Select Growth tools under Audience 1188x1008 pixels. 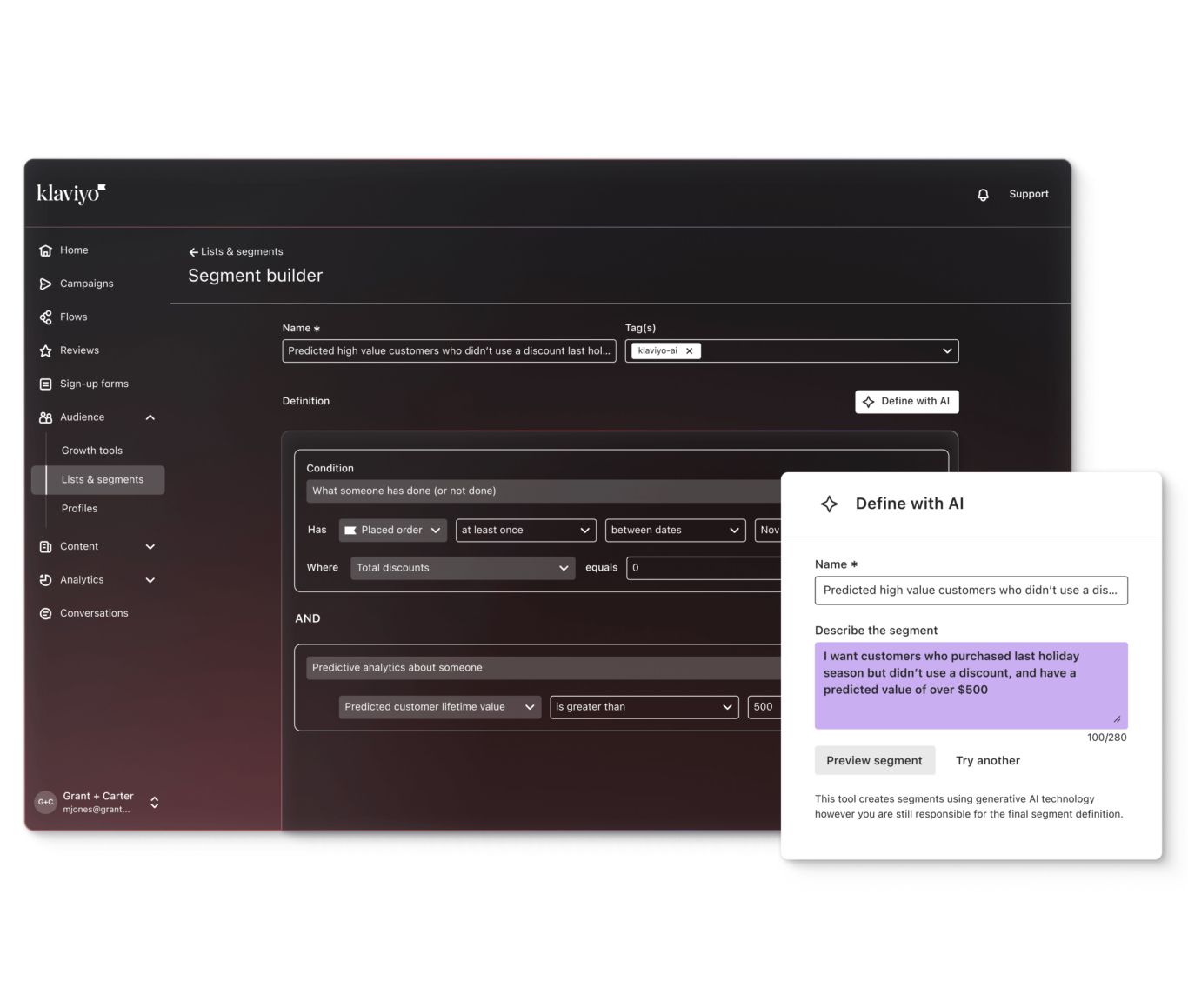tap(91, 450)
